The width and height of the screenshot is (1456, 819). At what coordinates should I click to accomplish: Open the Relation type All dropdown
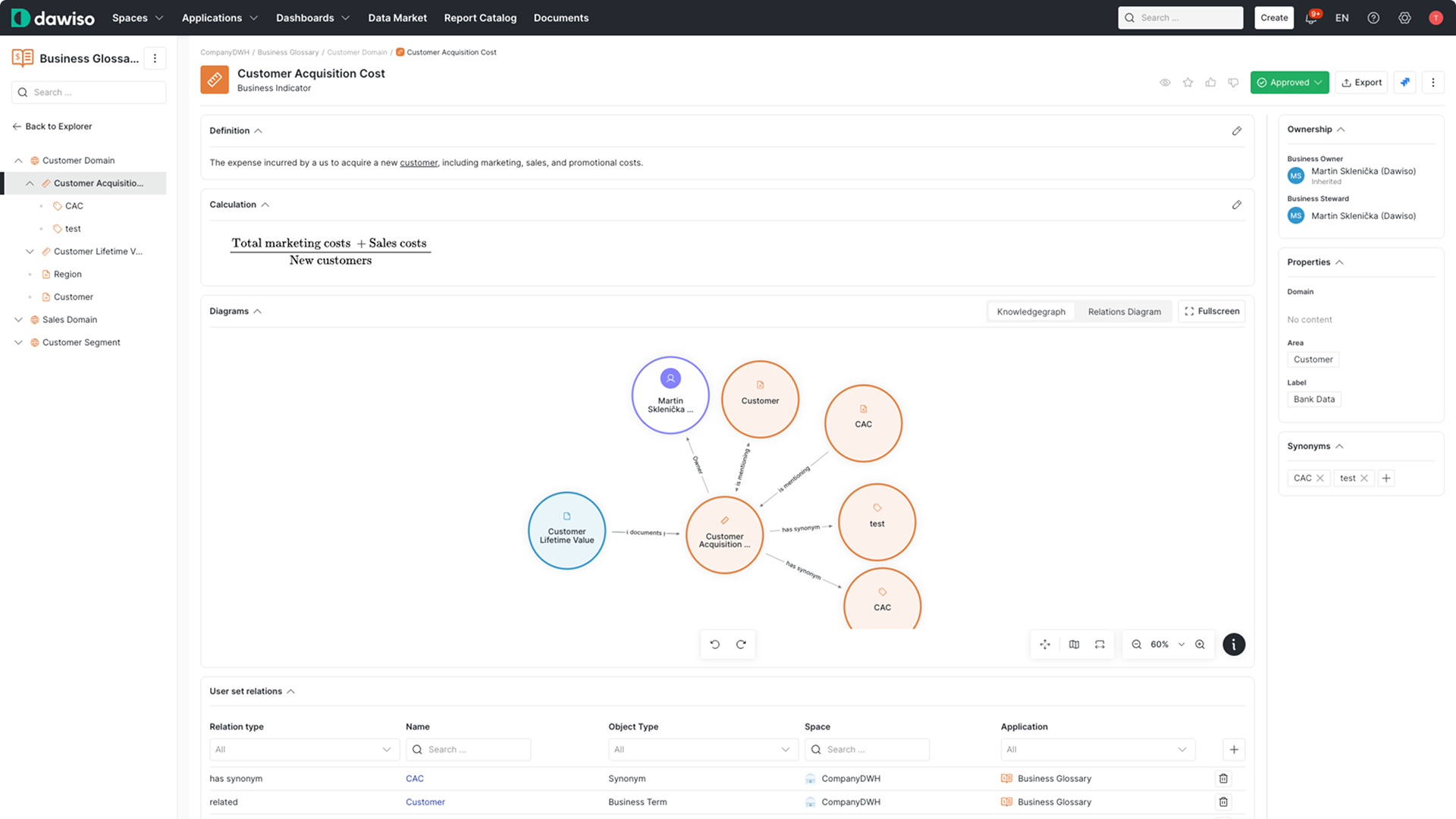click(x=303, y=749)
